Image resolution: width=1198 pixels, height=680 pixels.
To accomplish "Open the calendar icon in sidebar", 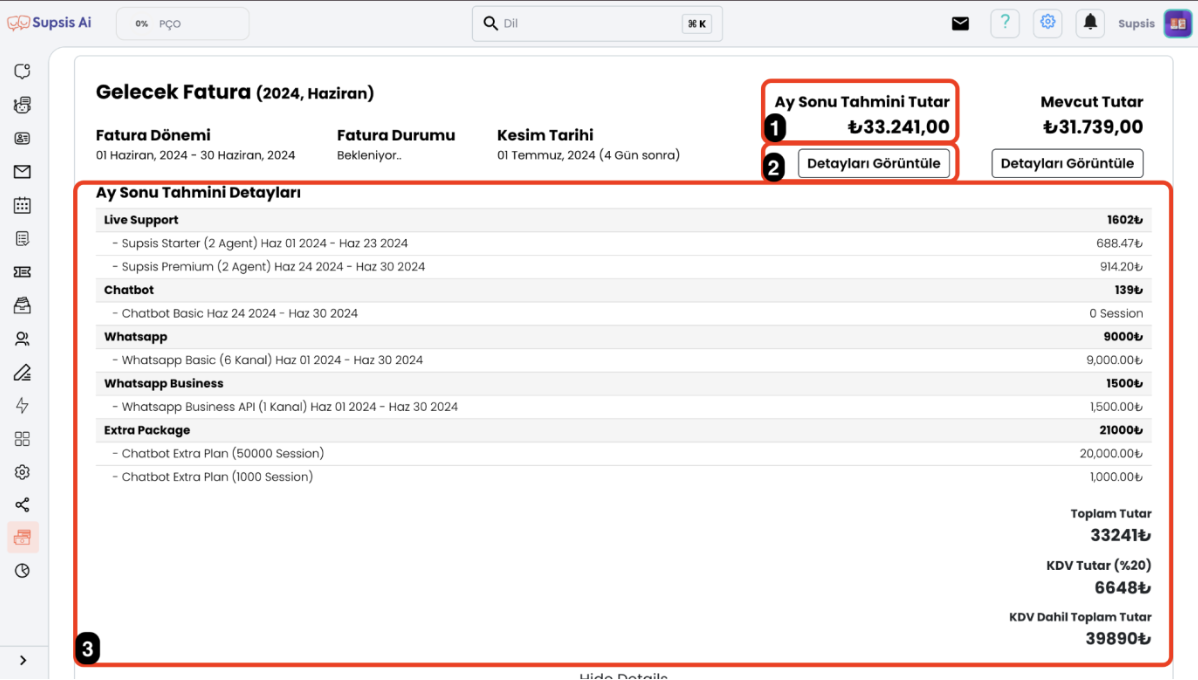I will pyautogui.click(x=22, y=205).
